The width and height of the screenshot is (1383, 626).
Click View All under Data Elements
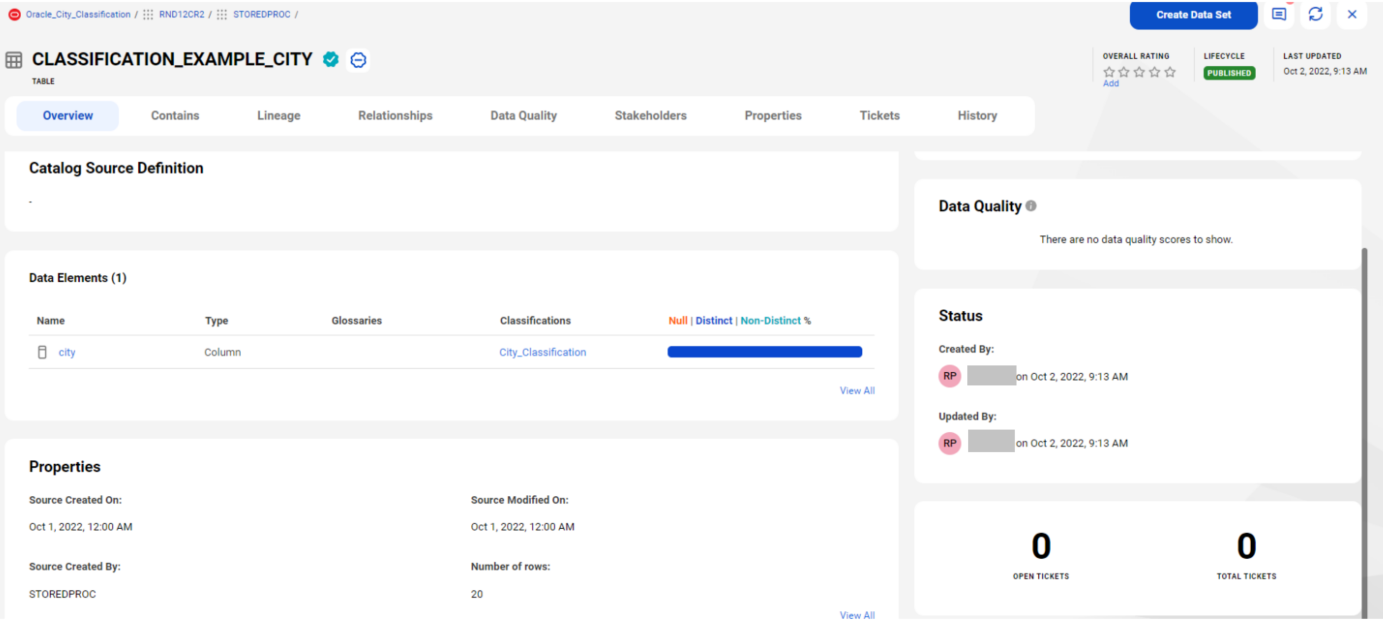click(857, 391)
